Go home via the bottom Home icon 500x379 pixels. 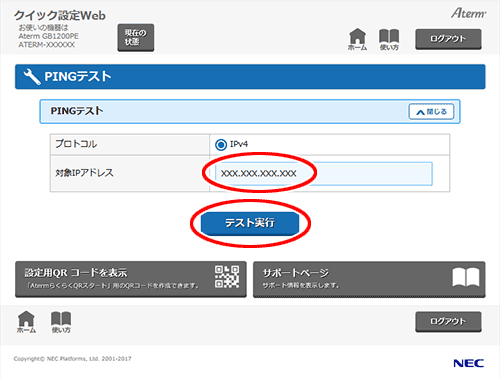point(26,322)
